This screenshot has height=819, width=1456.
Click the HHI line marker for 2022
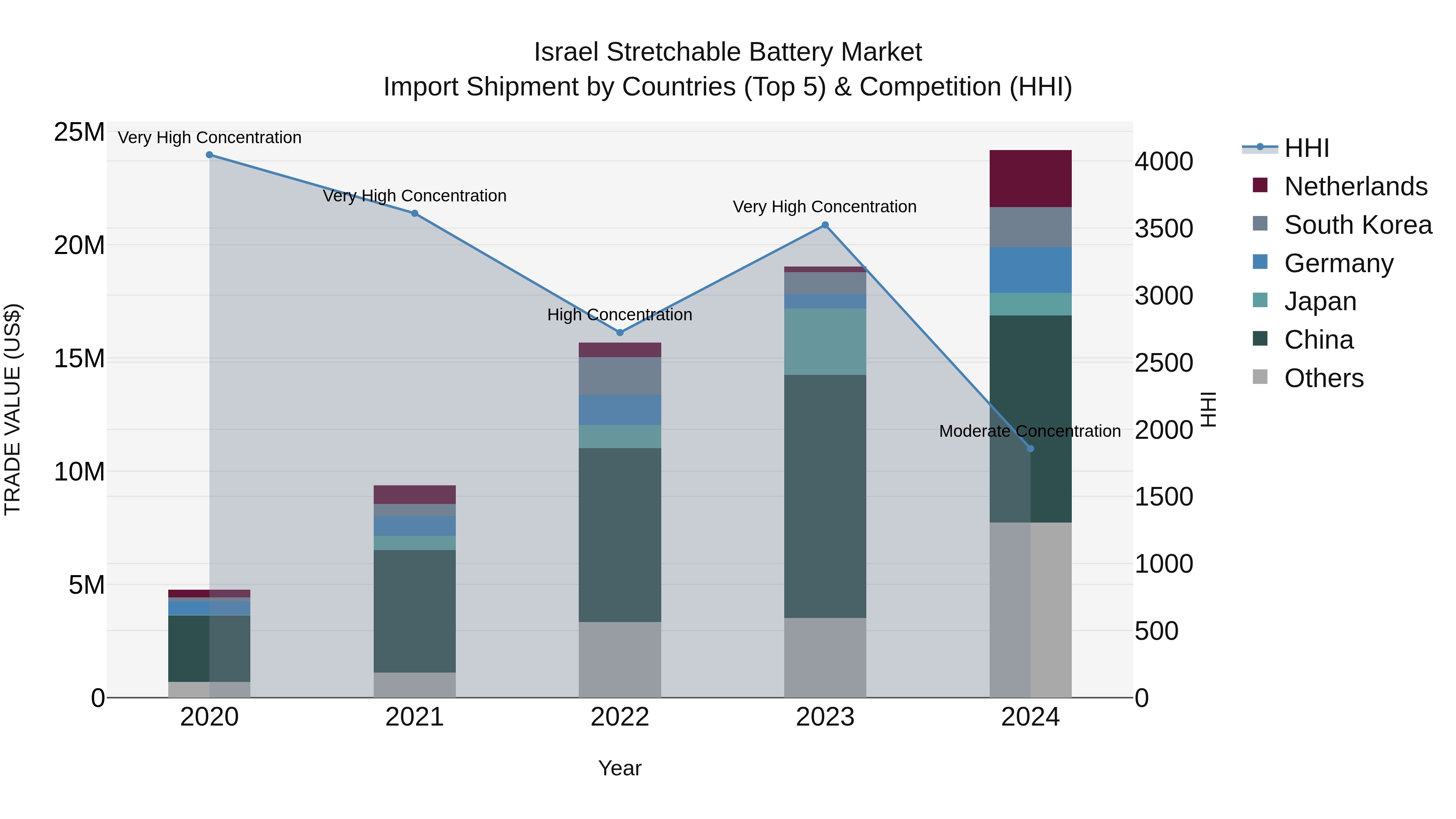[620, 333]
